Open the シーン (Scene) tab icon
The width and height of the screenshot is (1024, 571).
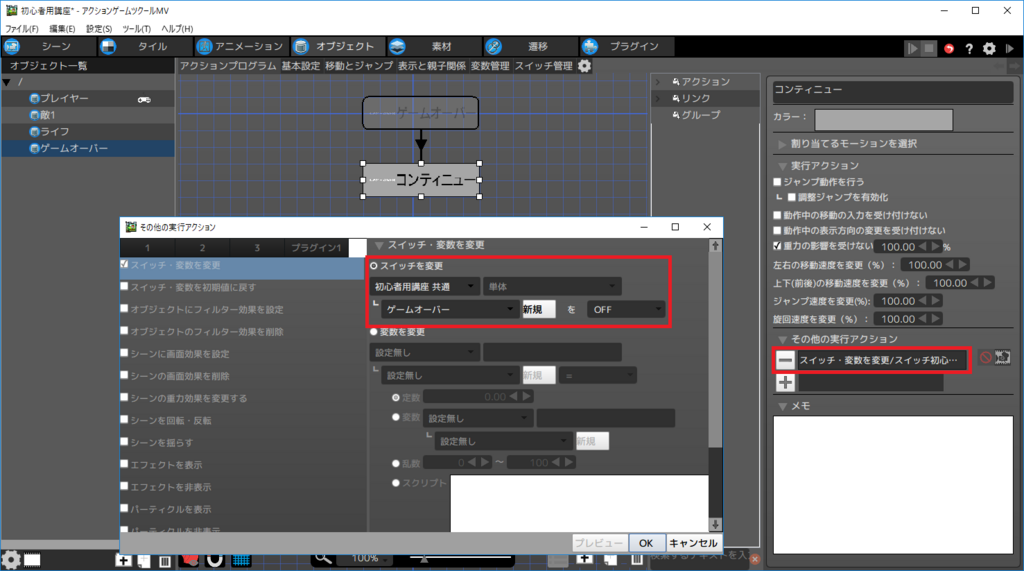(12, 46)
